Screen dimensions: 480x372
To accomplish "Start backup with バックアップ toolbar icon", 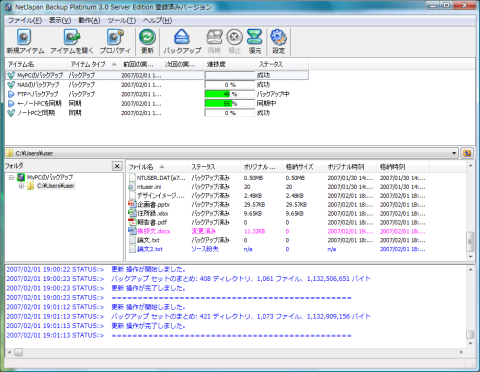I will pos(182,37).
